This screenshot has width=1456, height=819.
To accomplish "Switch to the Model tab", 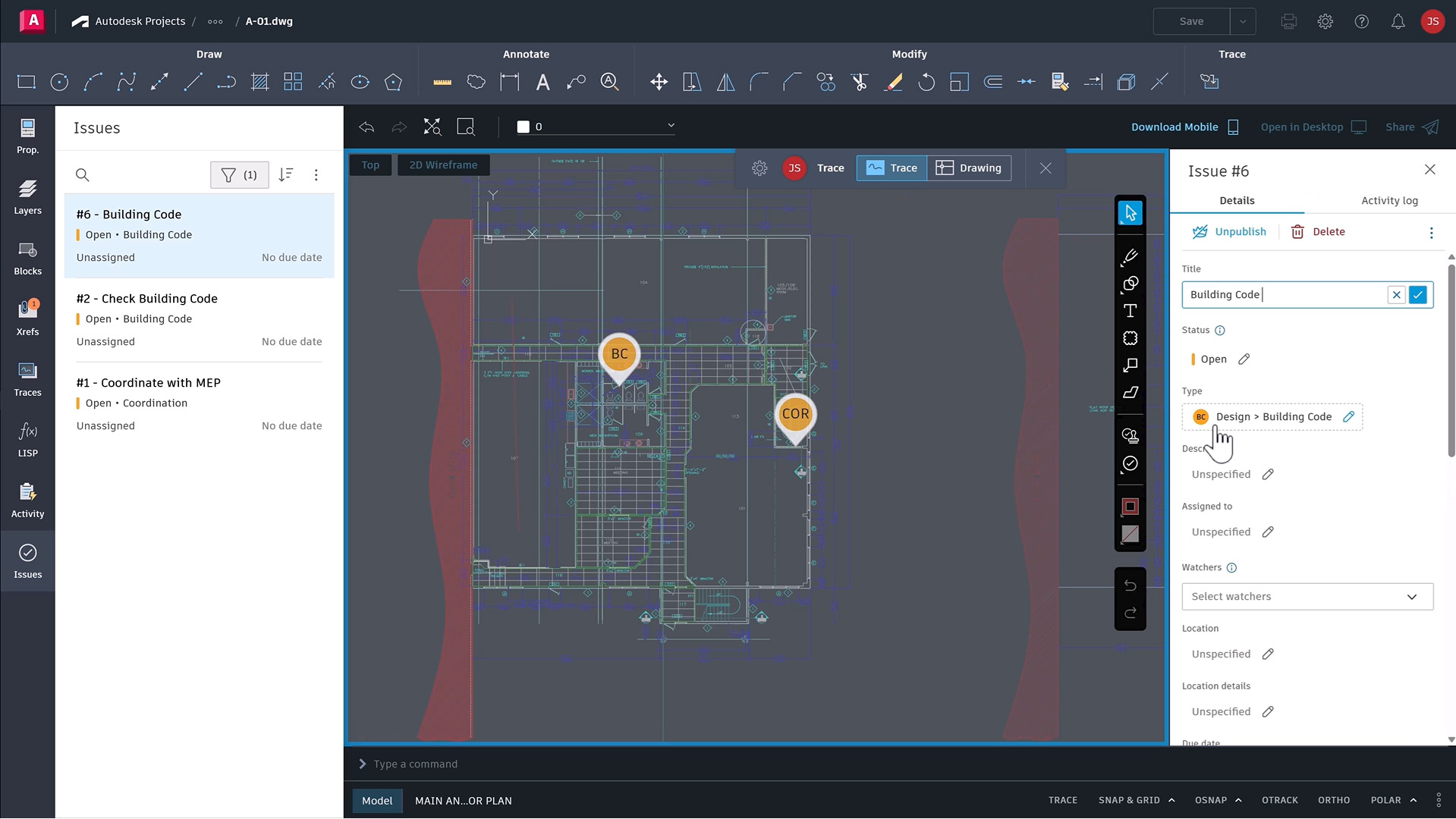I will coord(377,800).
